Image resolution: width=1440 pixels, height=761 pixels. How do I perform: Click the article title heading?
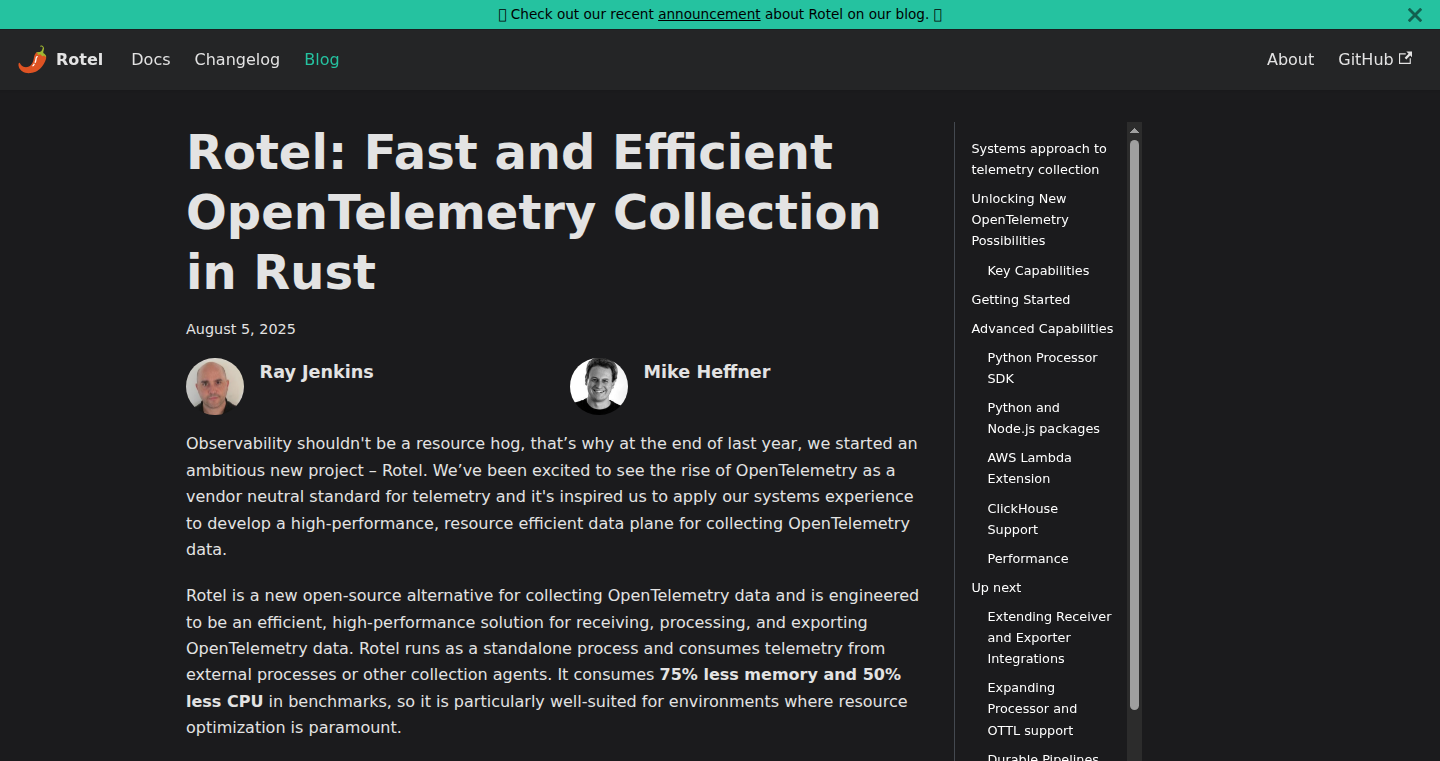[x=534, y=212]
